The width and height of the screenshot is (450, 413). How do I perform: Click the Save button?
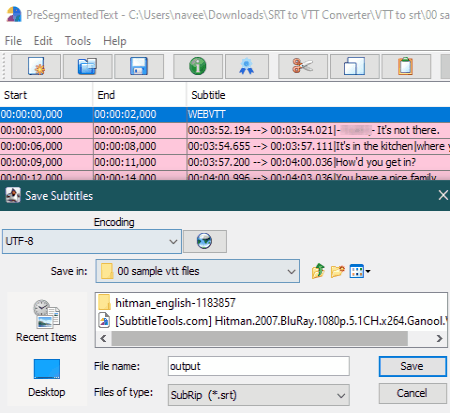412,366
